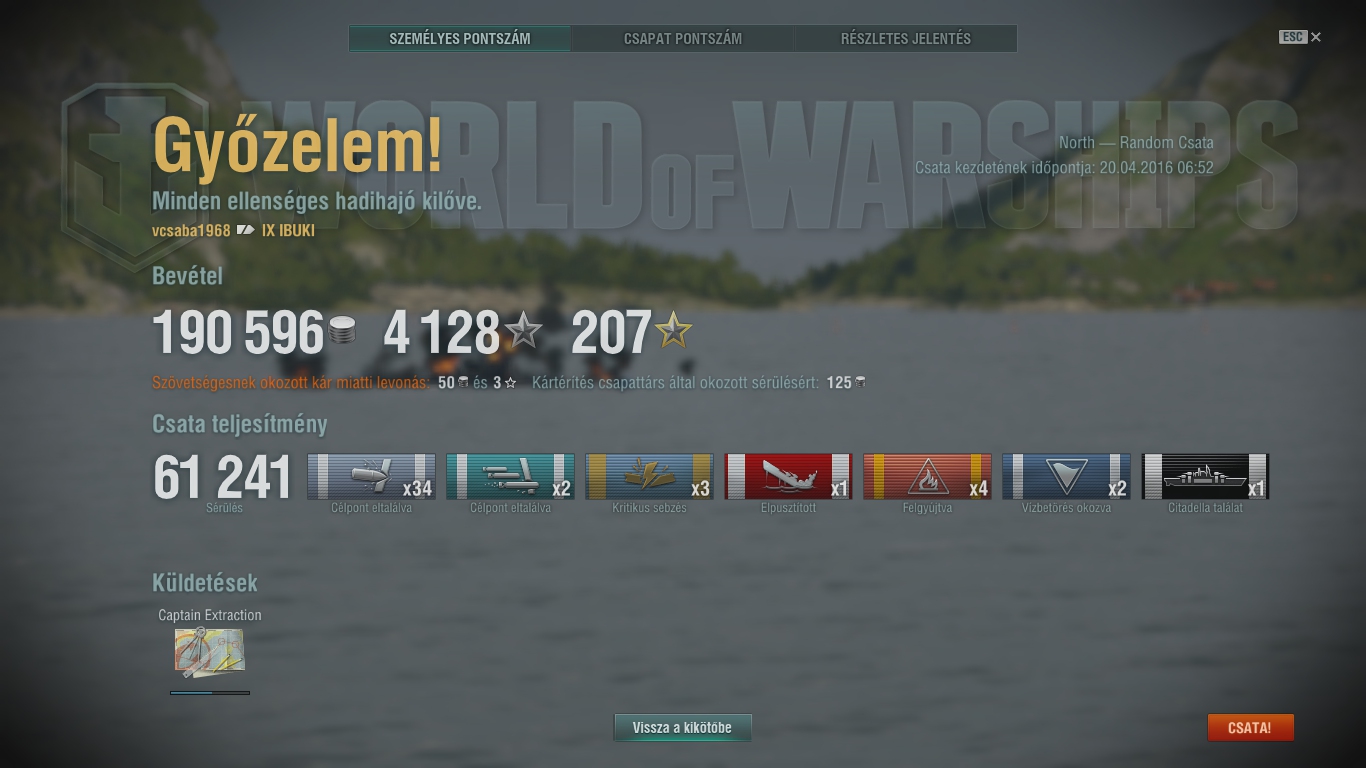Click the orange CSATA! button
1366x768 pixels.
coord(1250,728)
